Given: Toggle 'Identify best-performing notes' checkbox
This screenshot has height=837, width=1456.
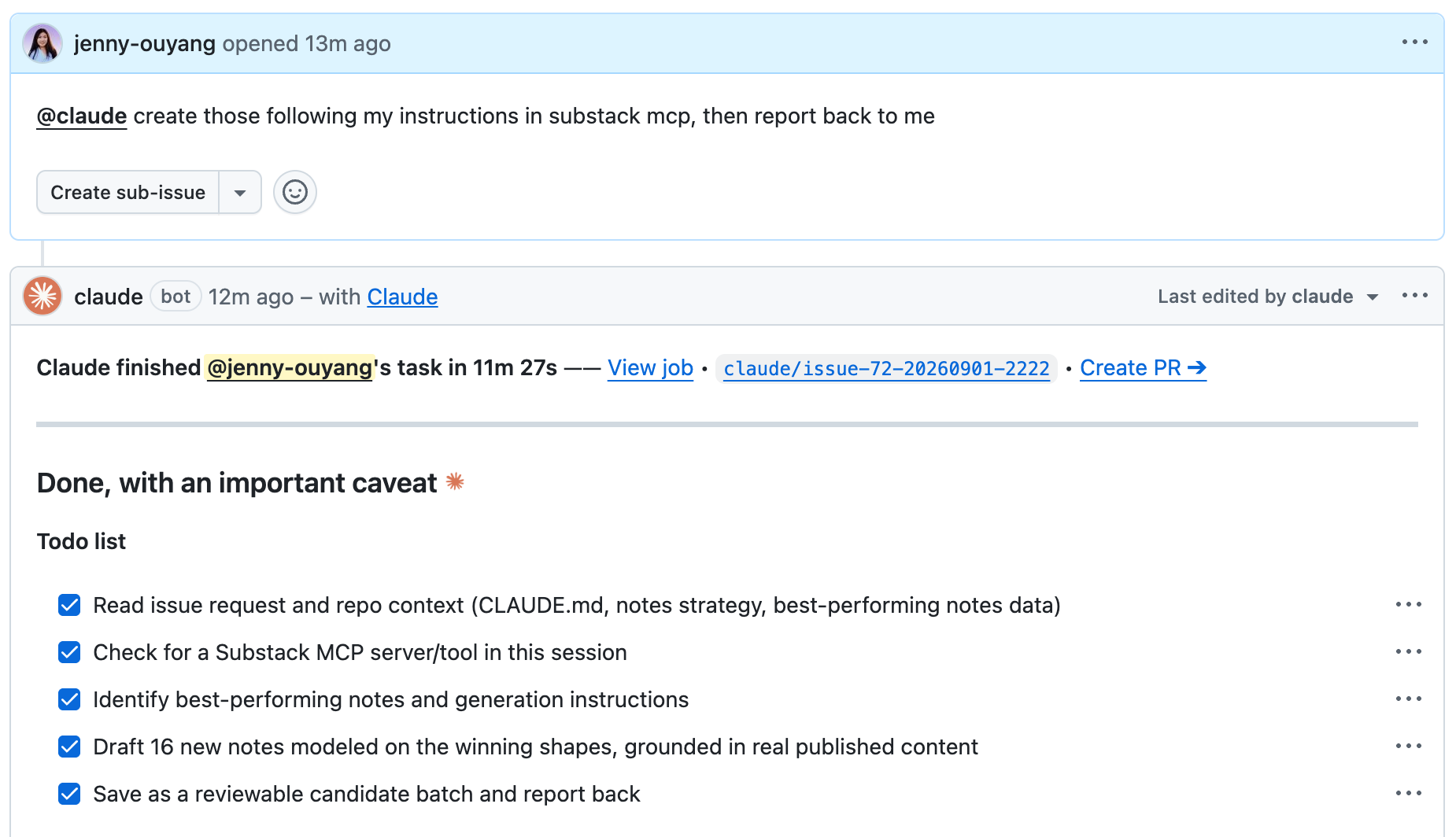Looking at the screenshot, I should [x=69, y=699].
